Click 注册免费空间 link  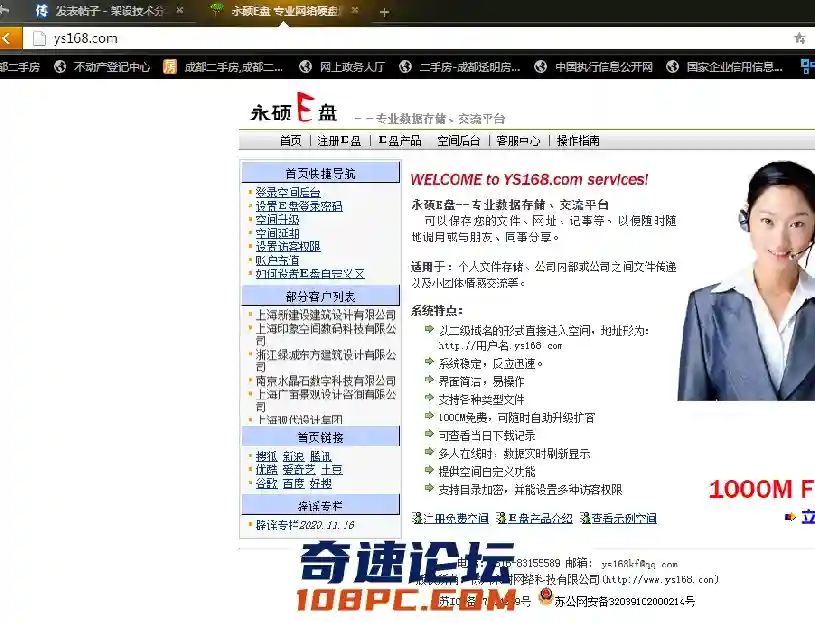coord(455,519)
